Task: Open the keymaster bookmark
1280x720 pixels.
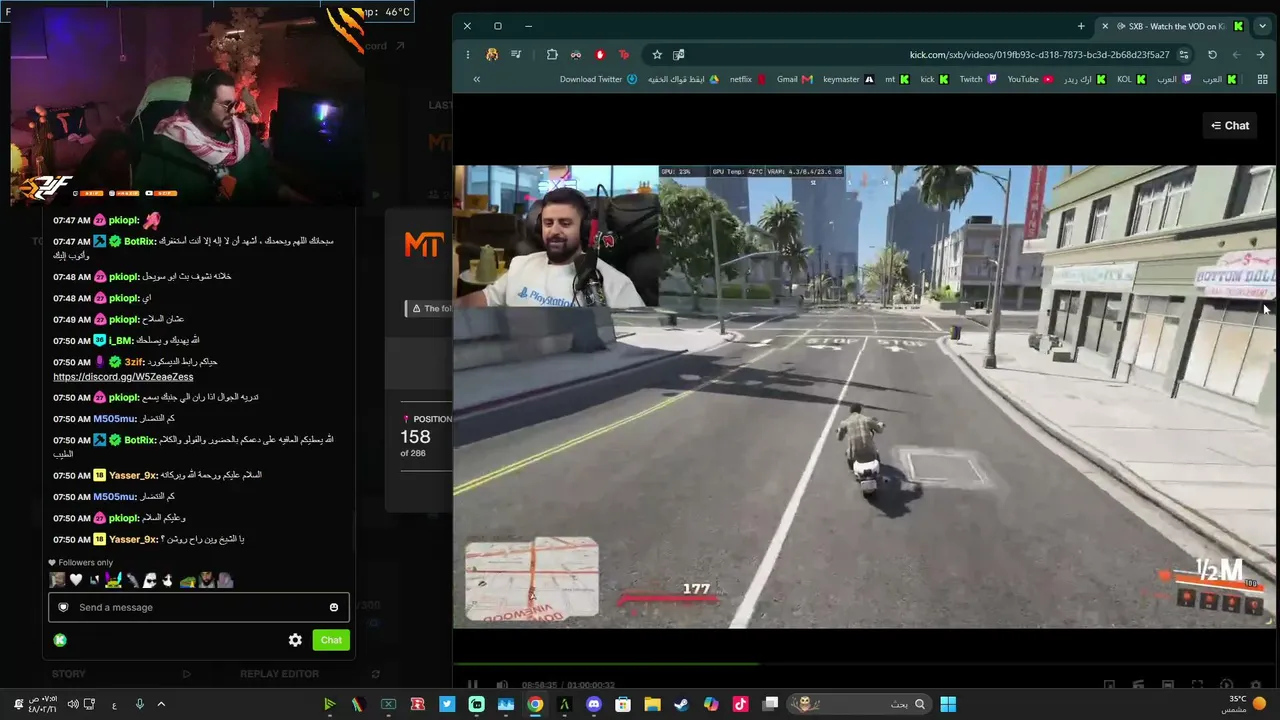Action: (x=848, y=79)
